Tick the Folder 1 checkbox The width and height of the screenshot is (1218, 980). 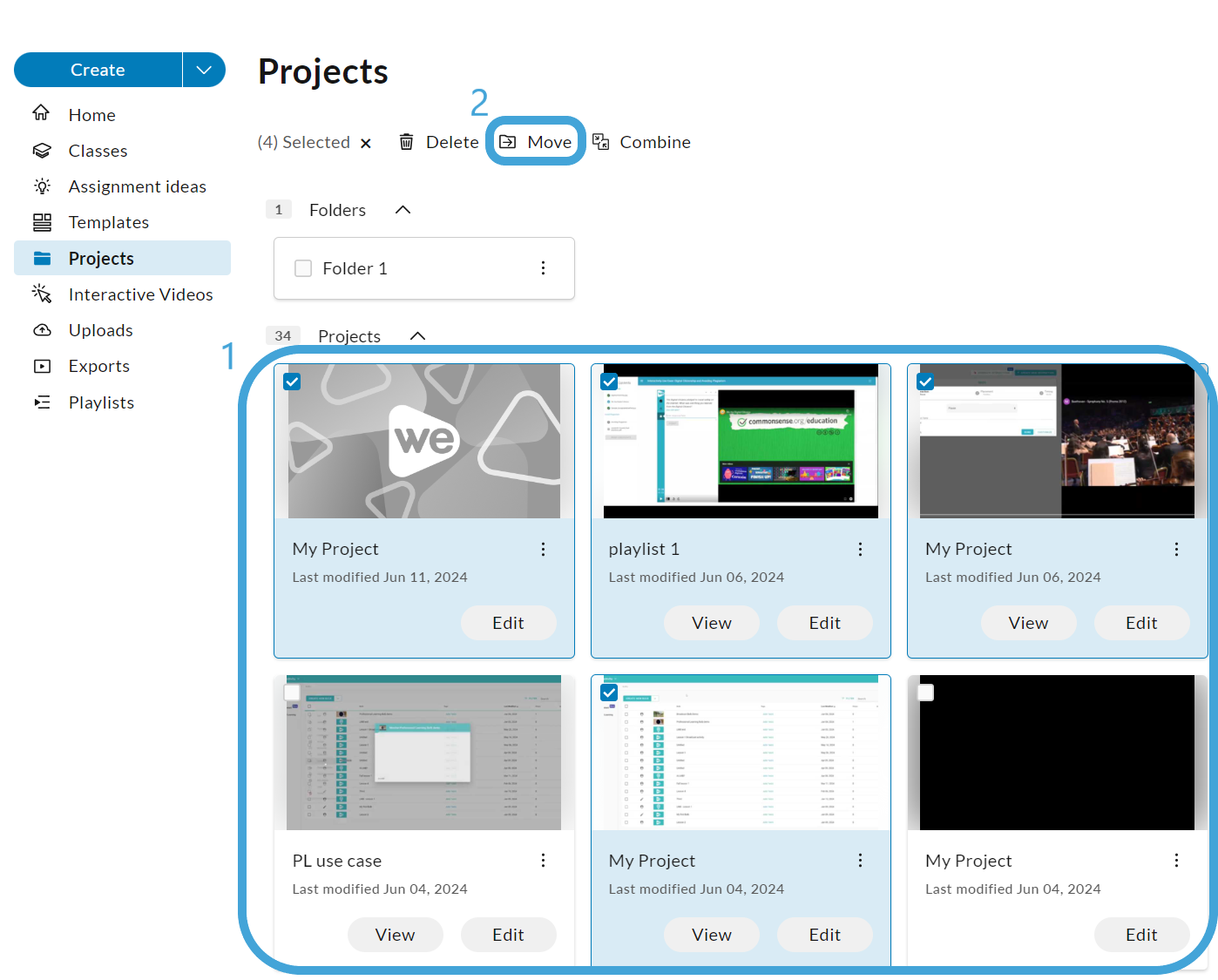(x=303, y=268)
